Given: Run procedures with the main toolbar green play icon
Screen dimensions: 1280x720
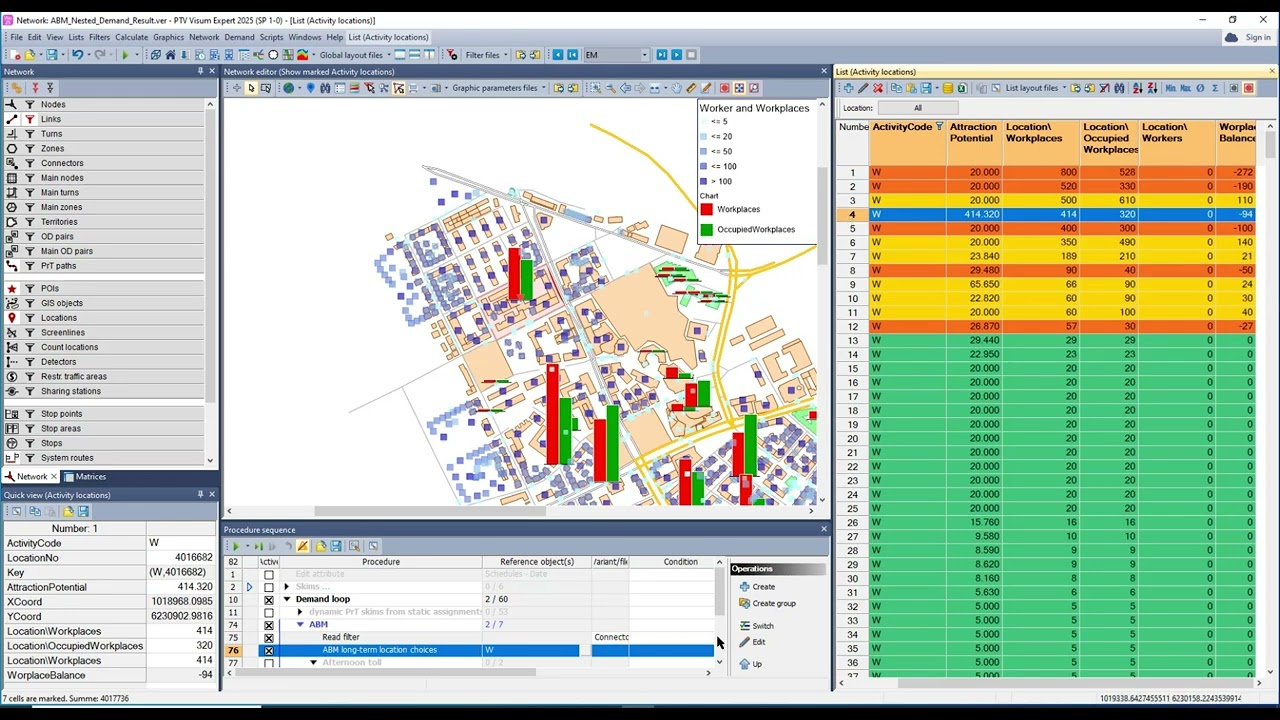Looking at the screenshot, I should coord(125,55).
